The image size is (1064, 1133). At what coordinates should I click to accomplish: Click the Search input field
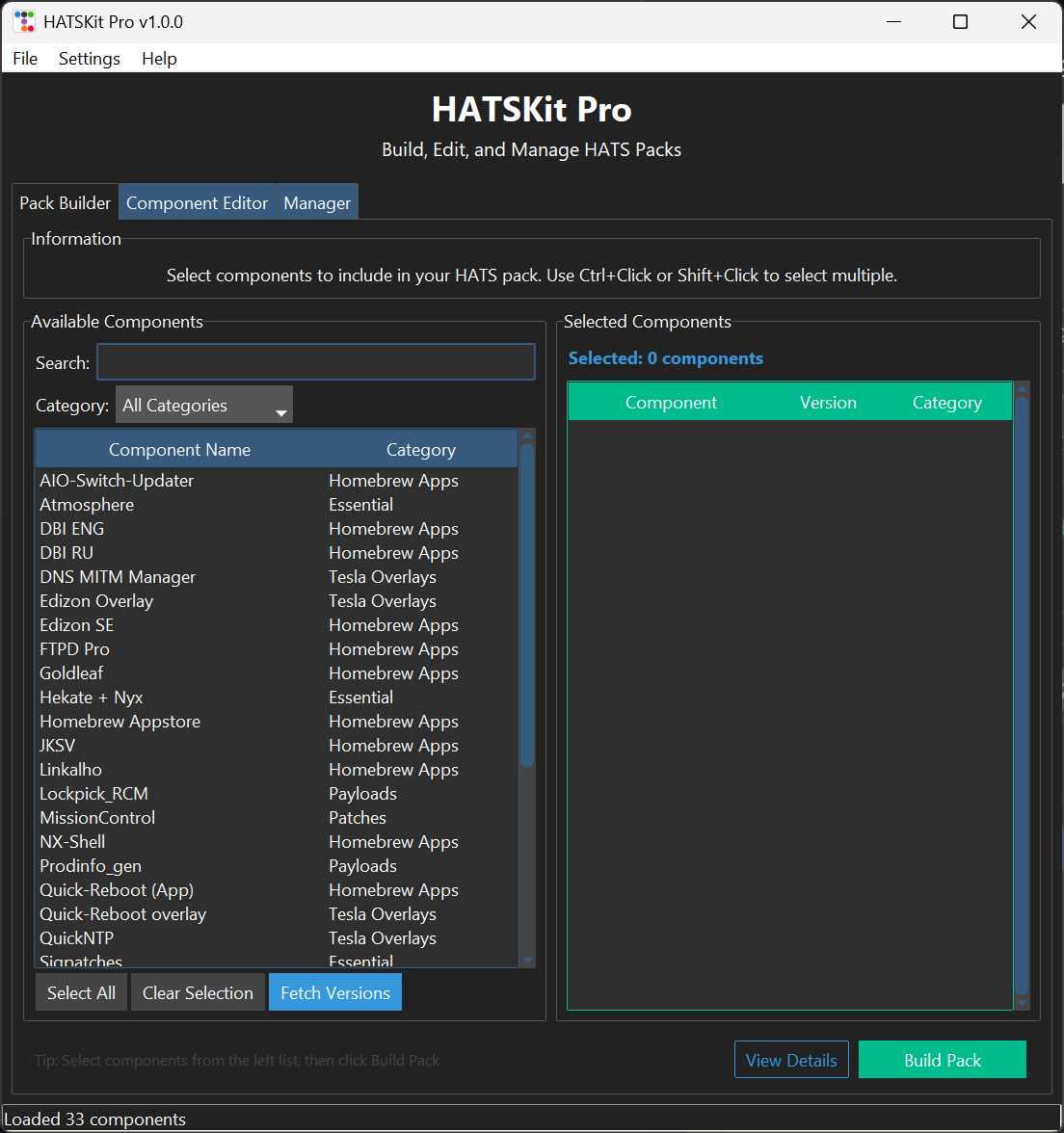click(x=316, y=362)
